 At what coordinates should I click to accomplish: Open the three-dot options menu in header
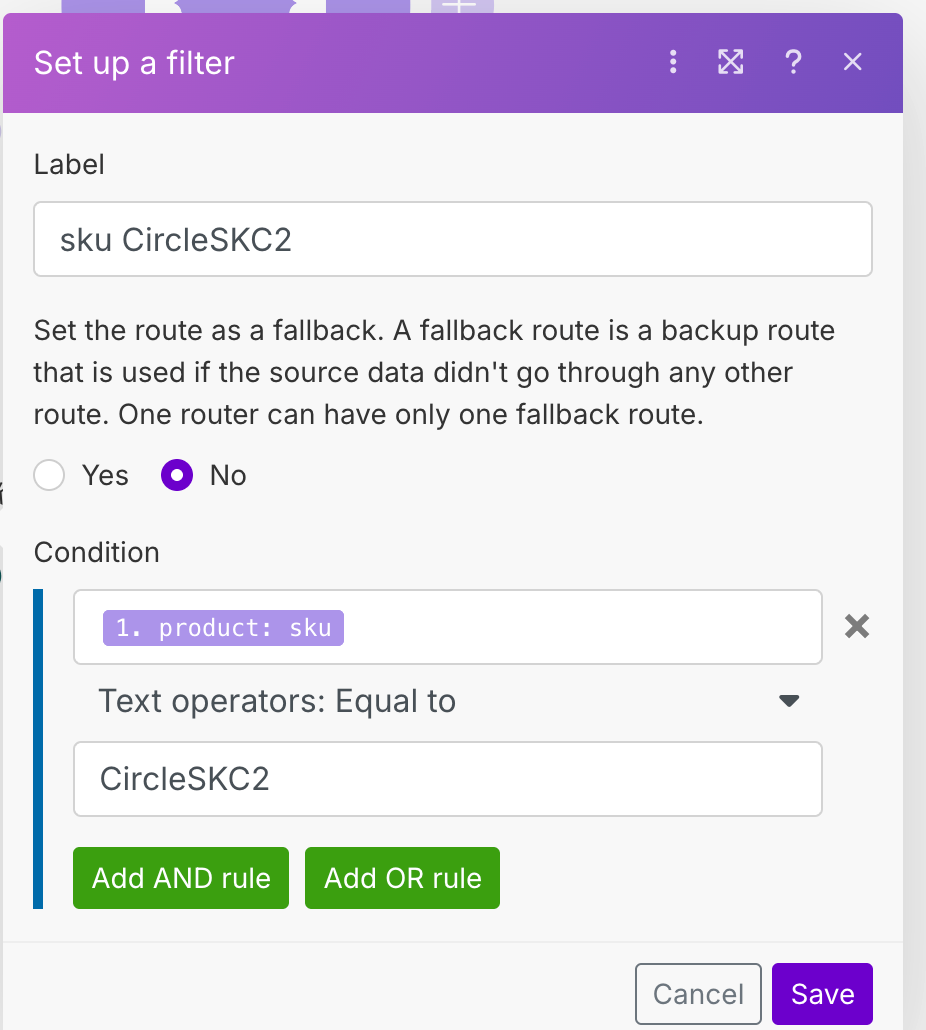click(x=673, y=62)
